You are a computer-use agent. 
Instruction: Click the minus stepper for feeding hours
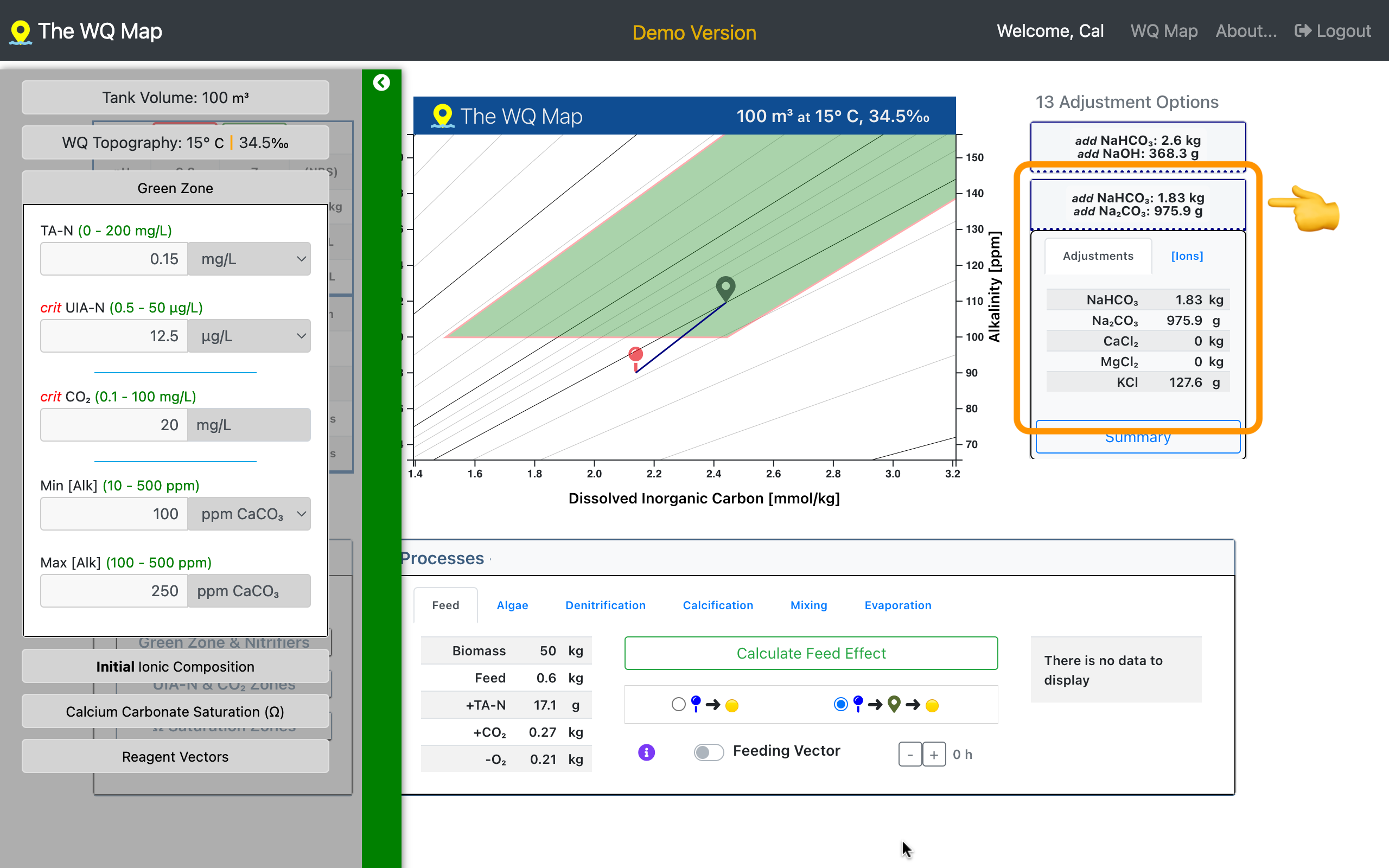(x=910, y=754)
